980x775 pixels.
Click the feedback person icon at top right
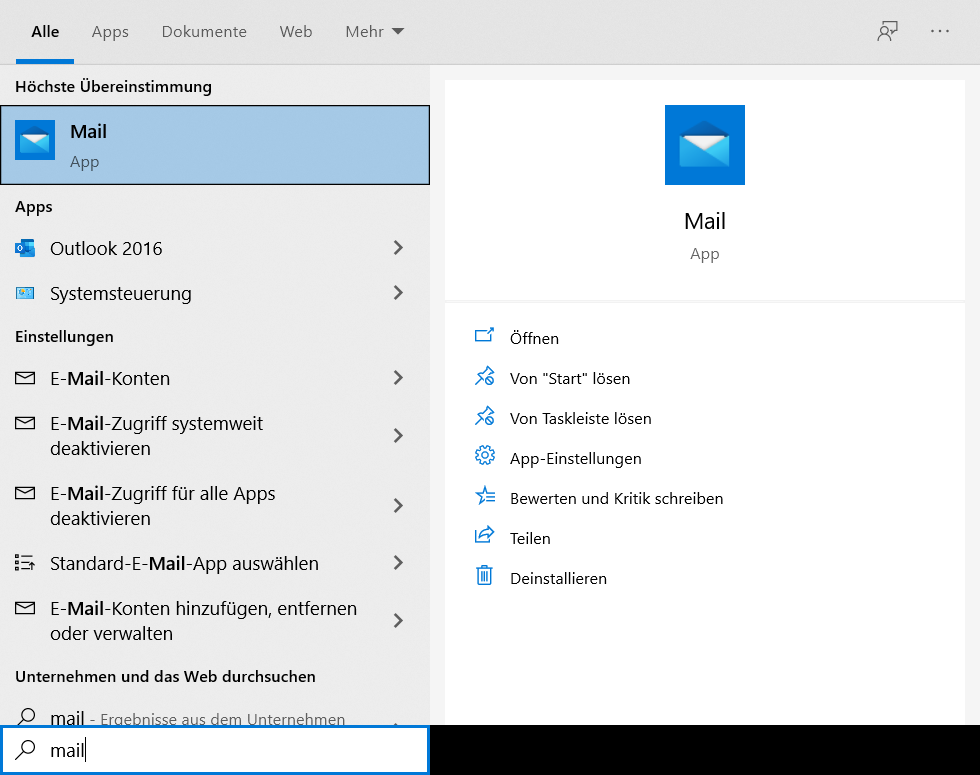point(886,32)
